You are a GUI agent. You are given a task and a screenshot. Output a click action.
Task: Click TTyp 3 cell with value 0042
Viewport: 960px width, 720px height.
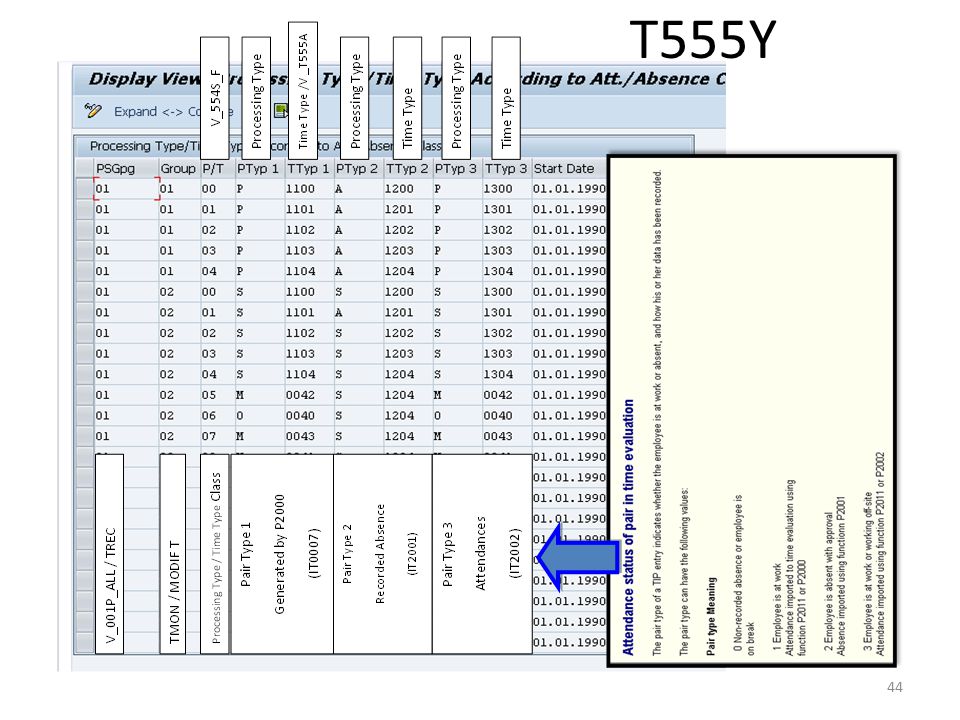pyautogui.click(x=506, y=395)
